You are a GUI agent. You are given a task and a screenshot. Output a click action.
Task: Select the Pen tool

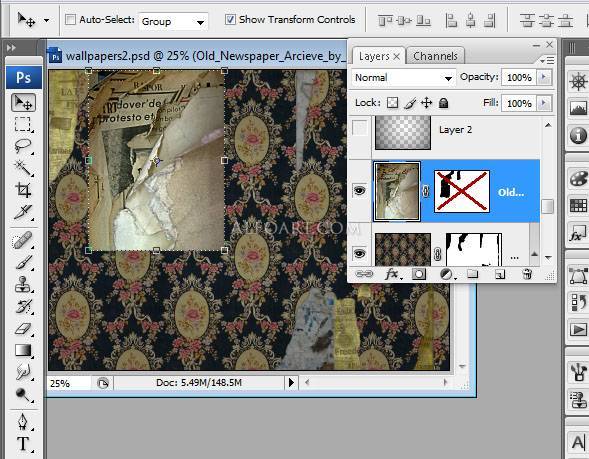(x=23, y=422)
